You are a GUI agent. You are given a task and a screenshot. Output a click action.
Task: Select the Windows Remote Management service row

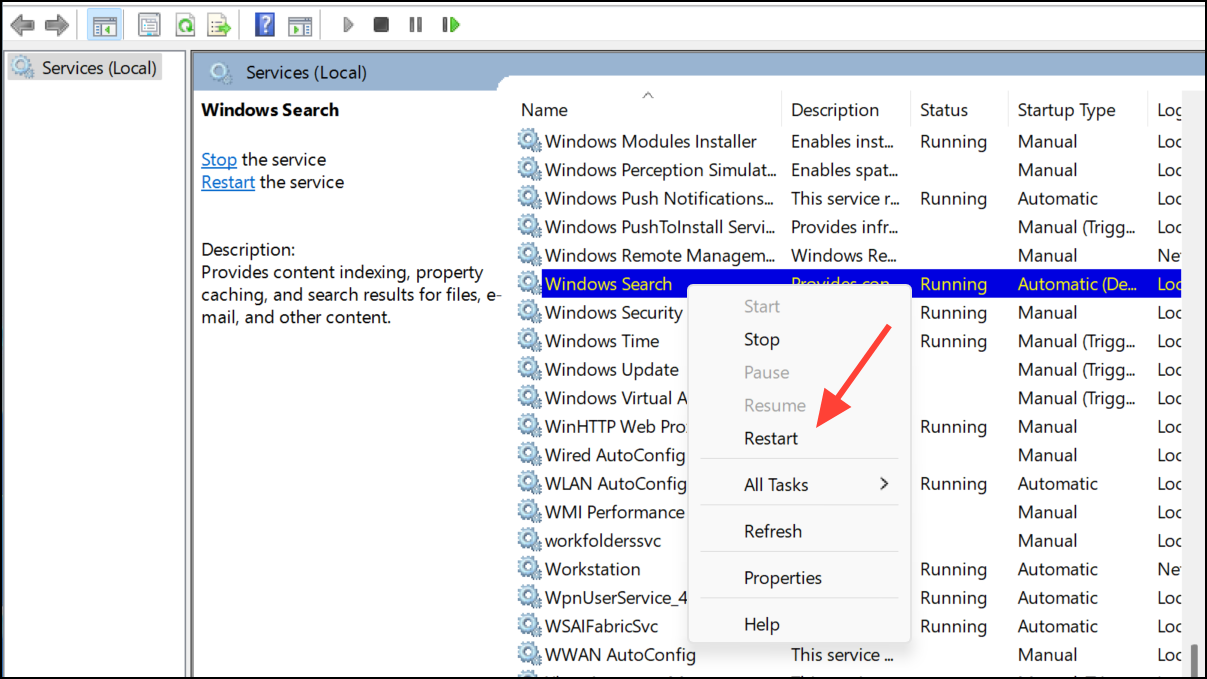coord(849,255)
